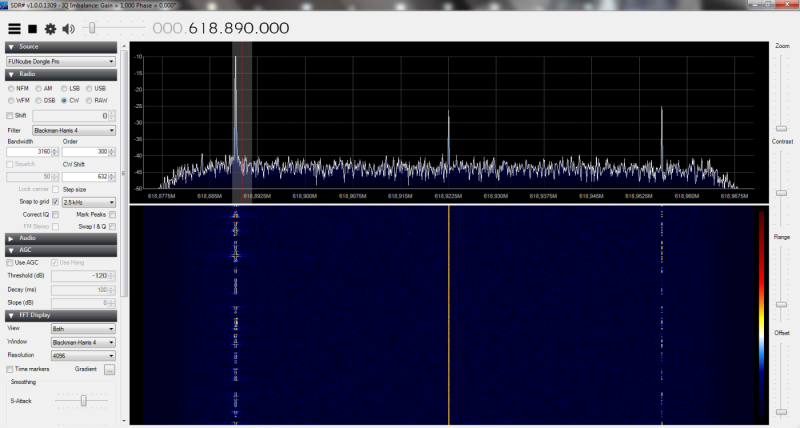
Task: Select the RAW mode radio button
Action: [x=89, y=100]
